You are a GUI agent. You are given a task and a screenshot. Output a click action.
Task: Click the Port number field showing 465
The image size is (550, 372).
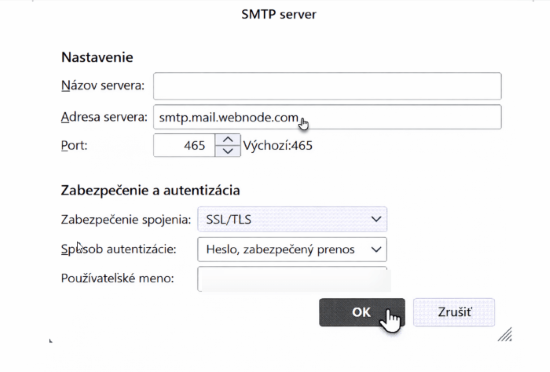point(184,145)
